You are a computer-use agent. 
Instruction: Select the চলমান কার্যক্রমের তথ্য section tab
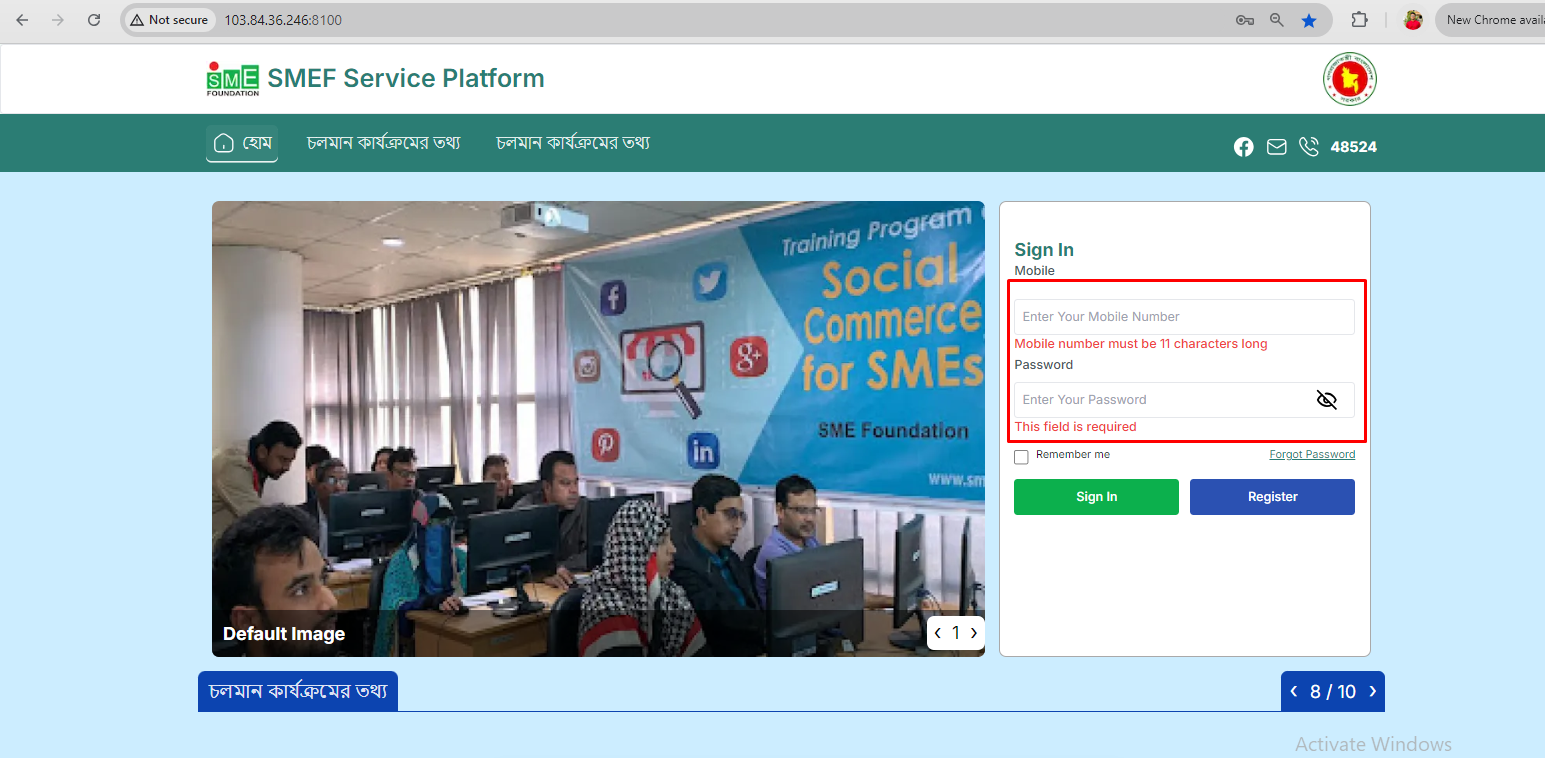[298, 691]
